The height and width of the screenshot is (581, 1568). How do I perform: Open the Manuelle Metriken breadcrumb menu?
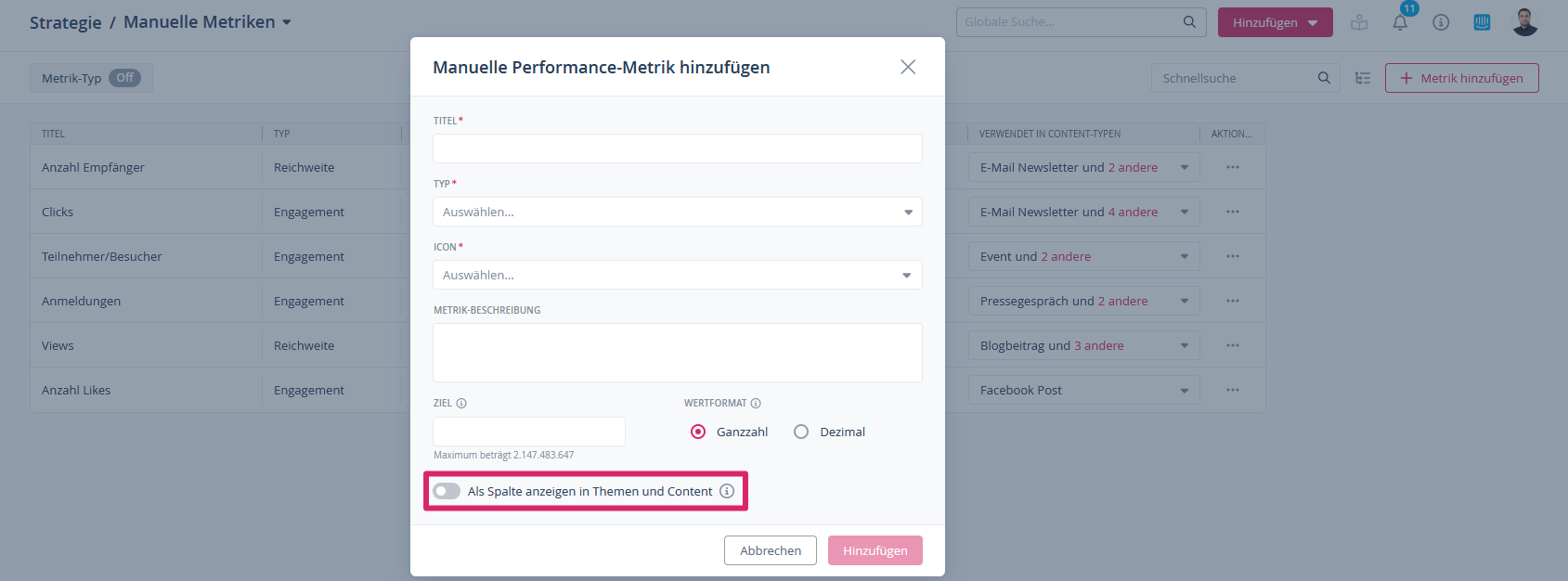tap(287, 22)
